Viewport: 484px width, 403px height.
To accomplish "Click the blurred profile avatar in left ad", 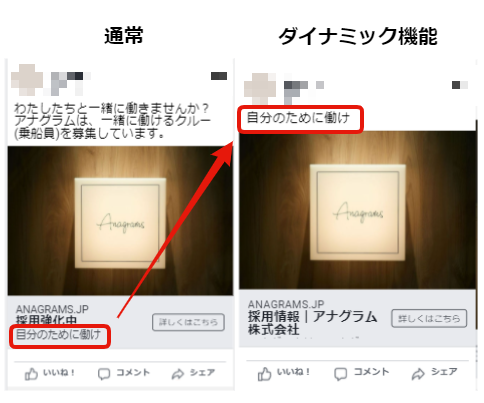I will click(27, 80).
